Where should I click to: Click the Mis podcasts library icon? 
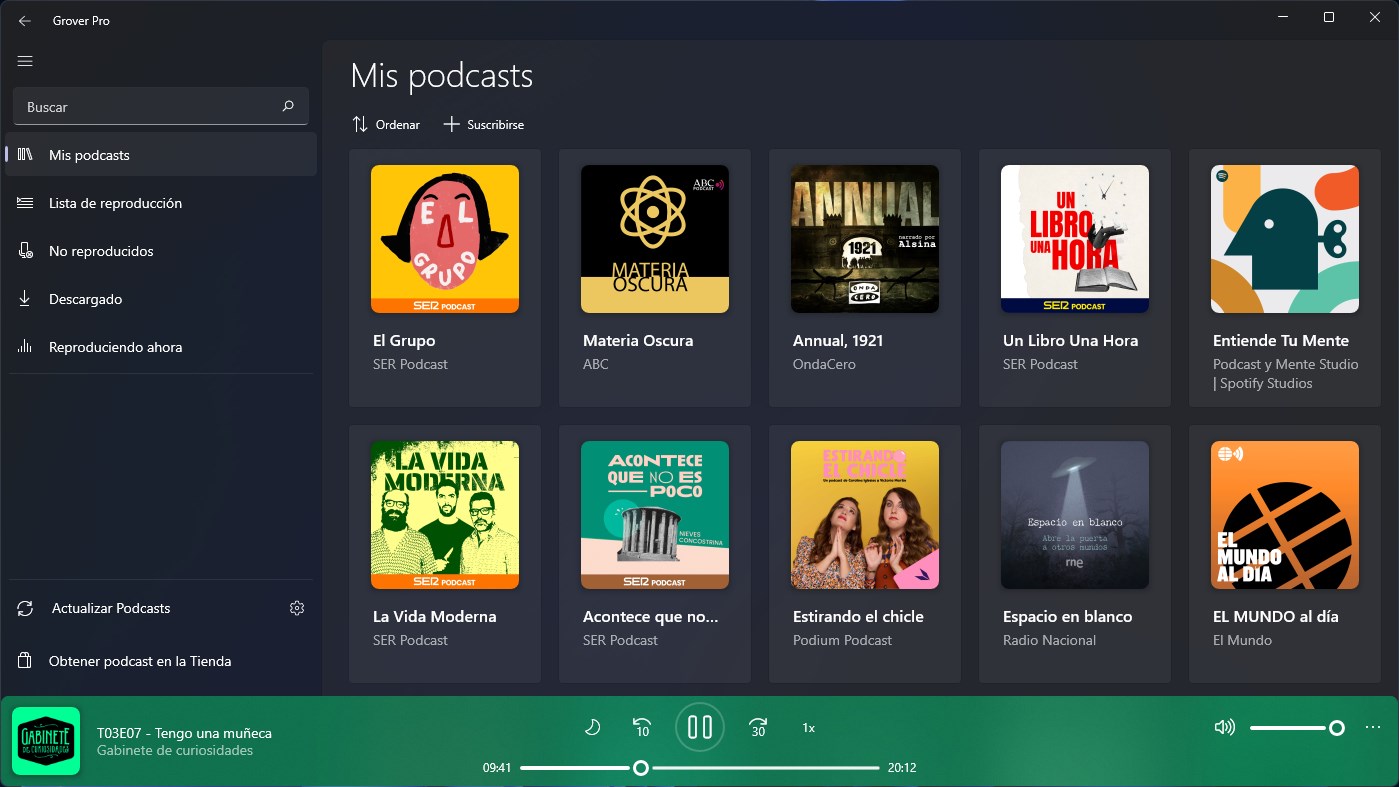click(26, 155)
